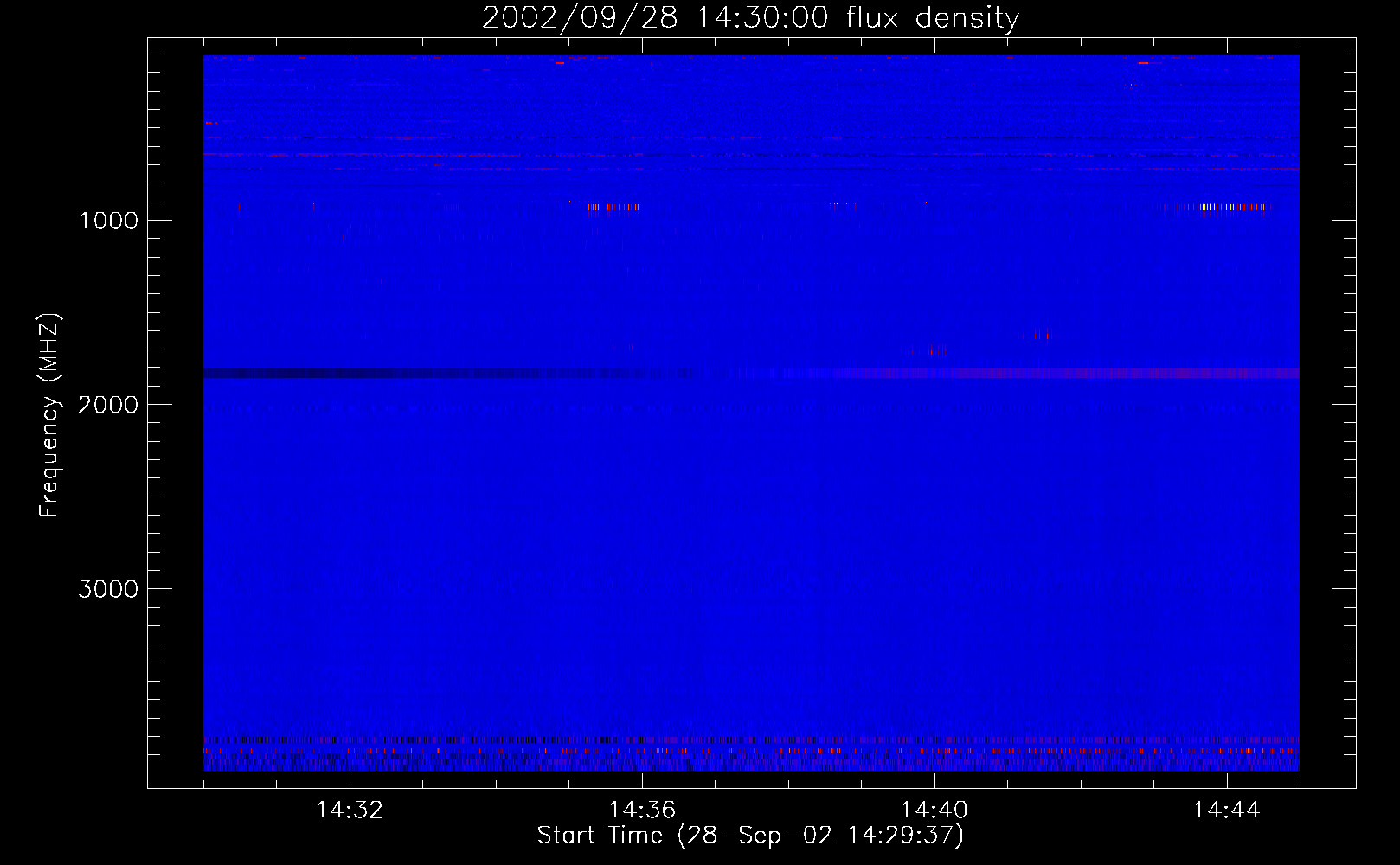
Task: Click the 'Frequency (MHZ)' y-axis label
Action: [49, 415]
